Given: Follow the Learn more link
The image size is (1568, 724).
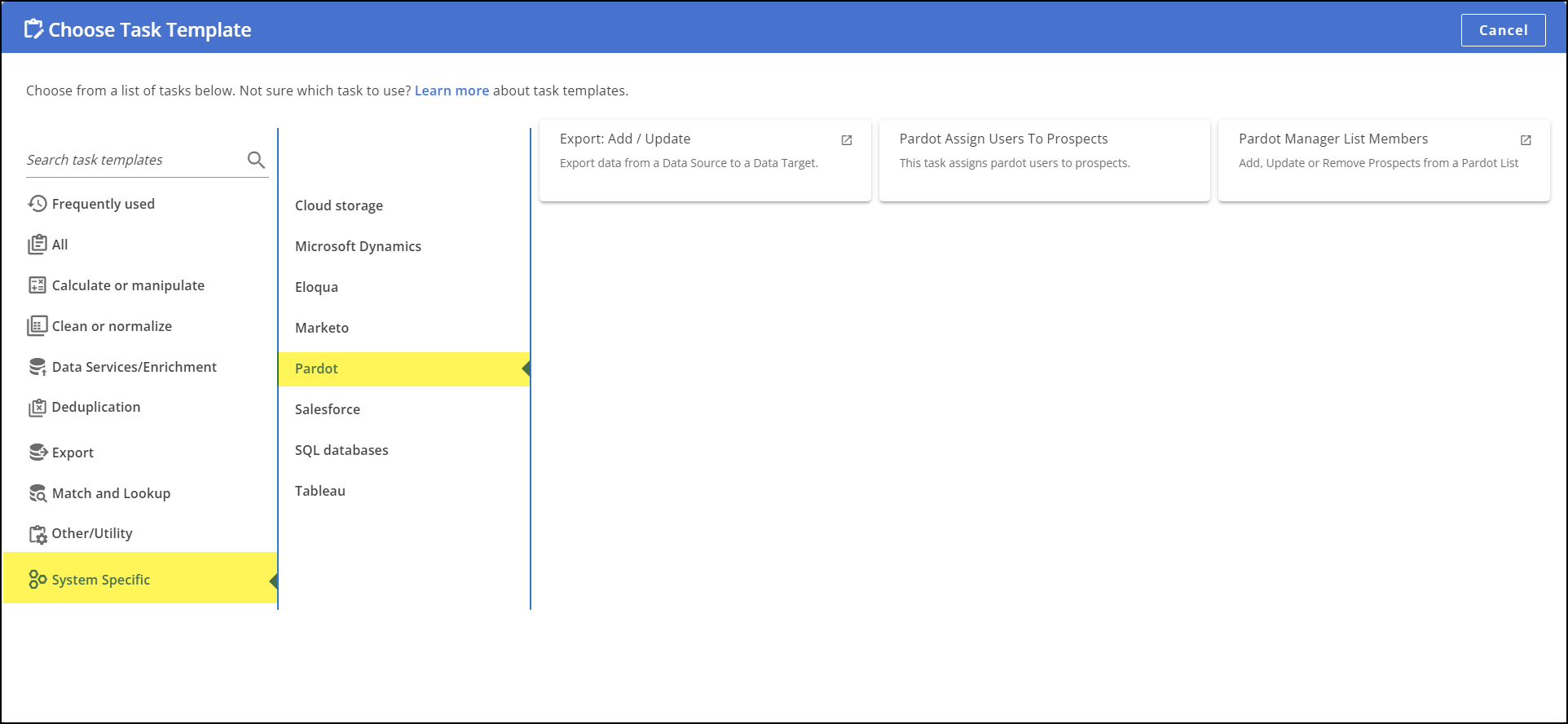Looking at the screenshot, I should 451,90.
